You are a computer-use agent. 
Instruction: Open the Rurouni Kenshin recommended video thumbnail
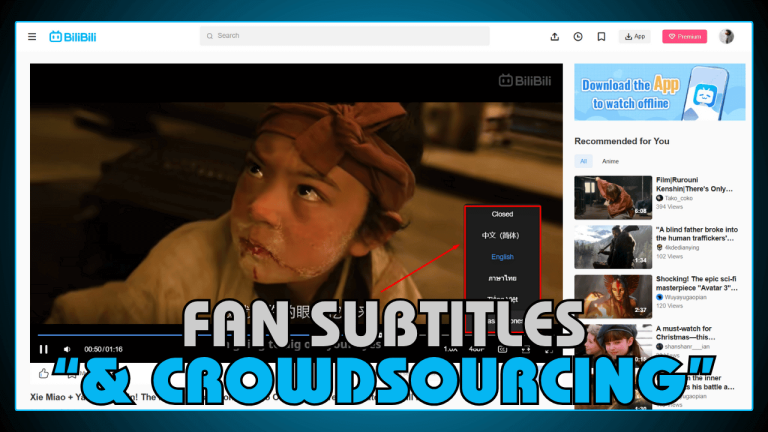pos(612,197)
